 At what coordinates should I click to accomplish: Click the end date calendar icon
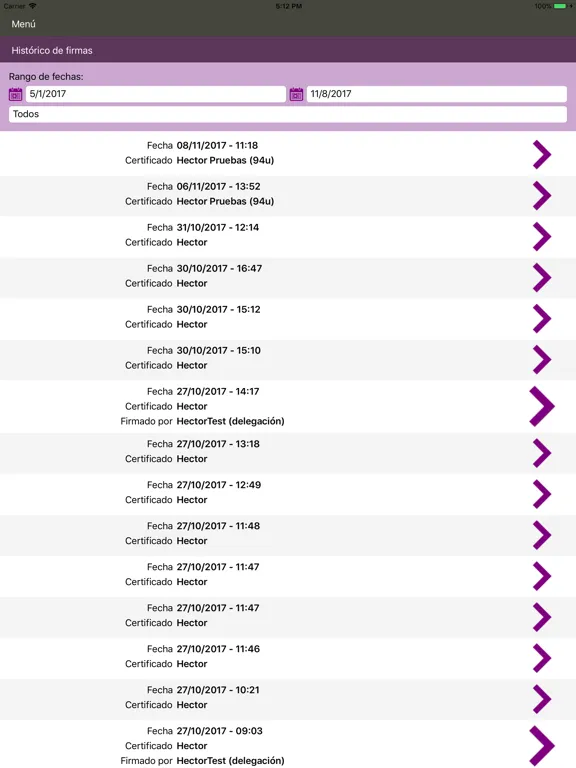[x=296, y=94]
